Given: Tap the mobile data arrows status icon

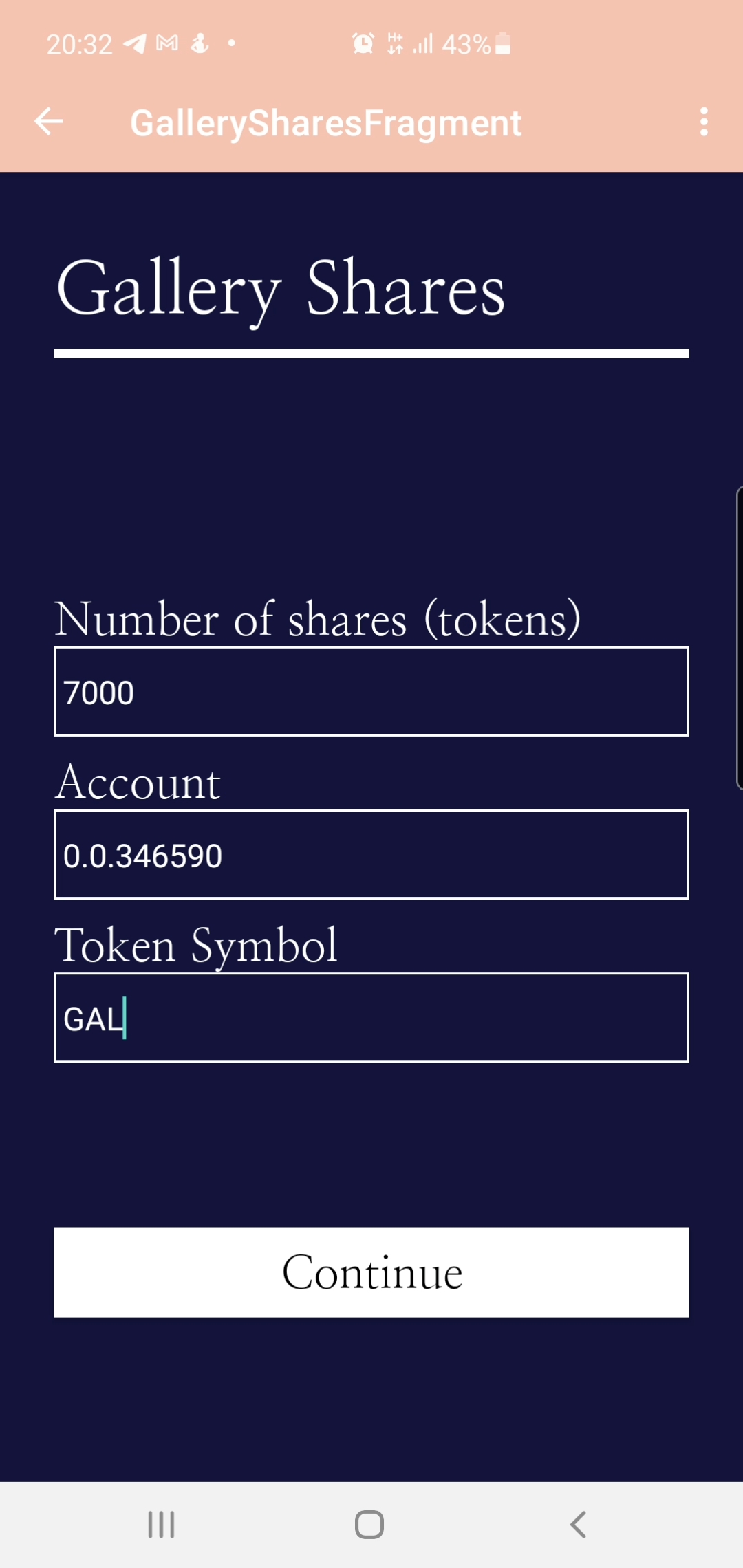Looking at the screenshot, I should click(395, 44).
